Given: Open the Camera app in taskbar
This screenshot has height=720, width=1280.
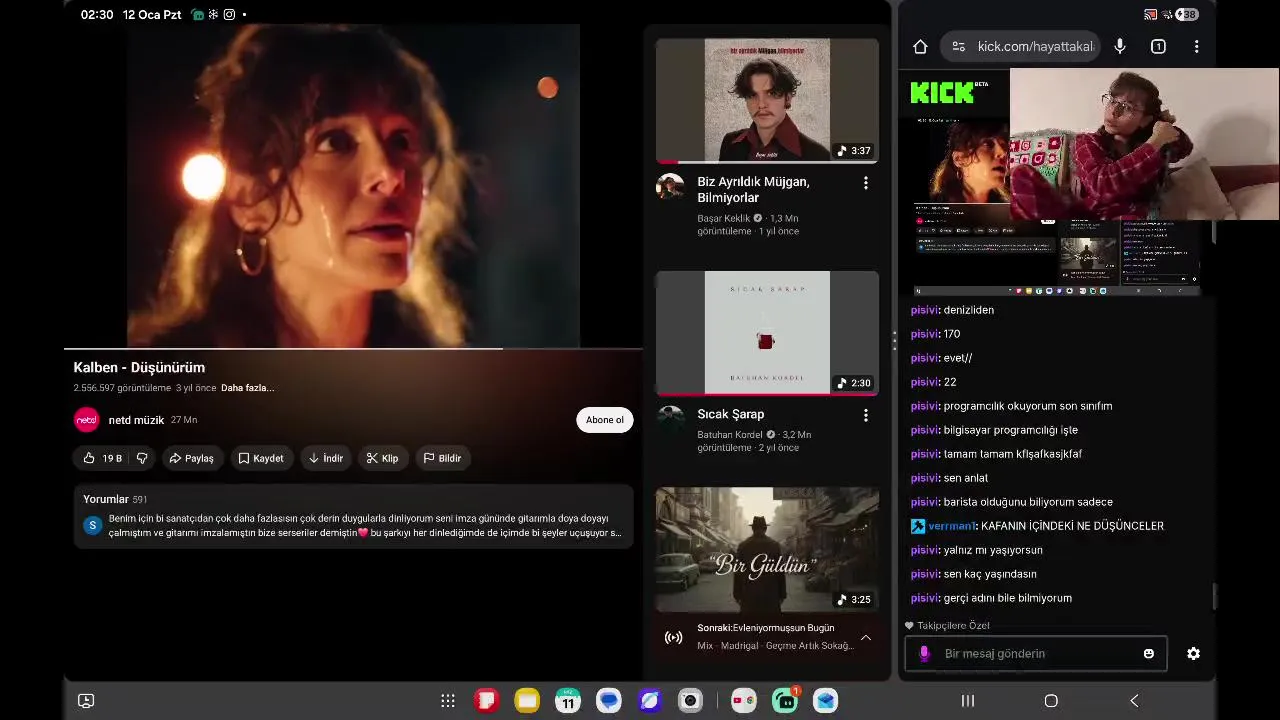Looking at the screenshot, I should [x=690, y=701].
